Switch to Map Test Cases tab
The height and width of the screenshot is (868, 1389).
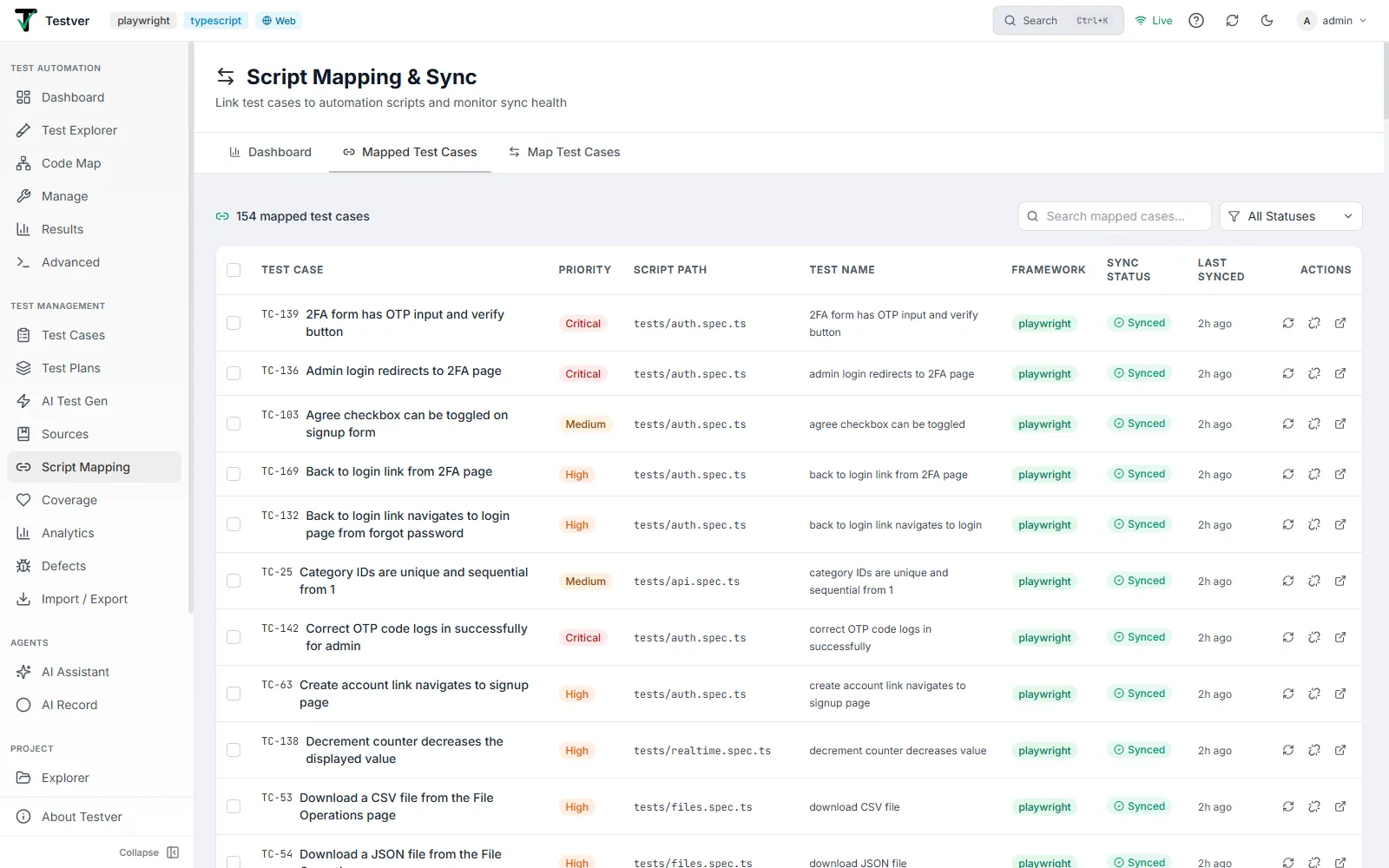(x=564, y=152)
